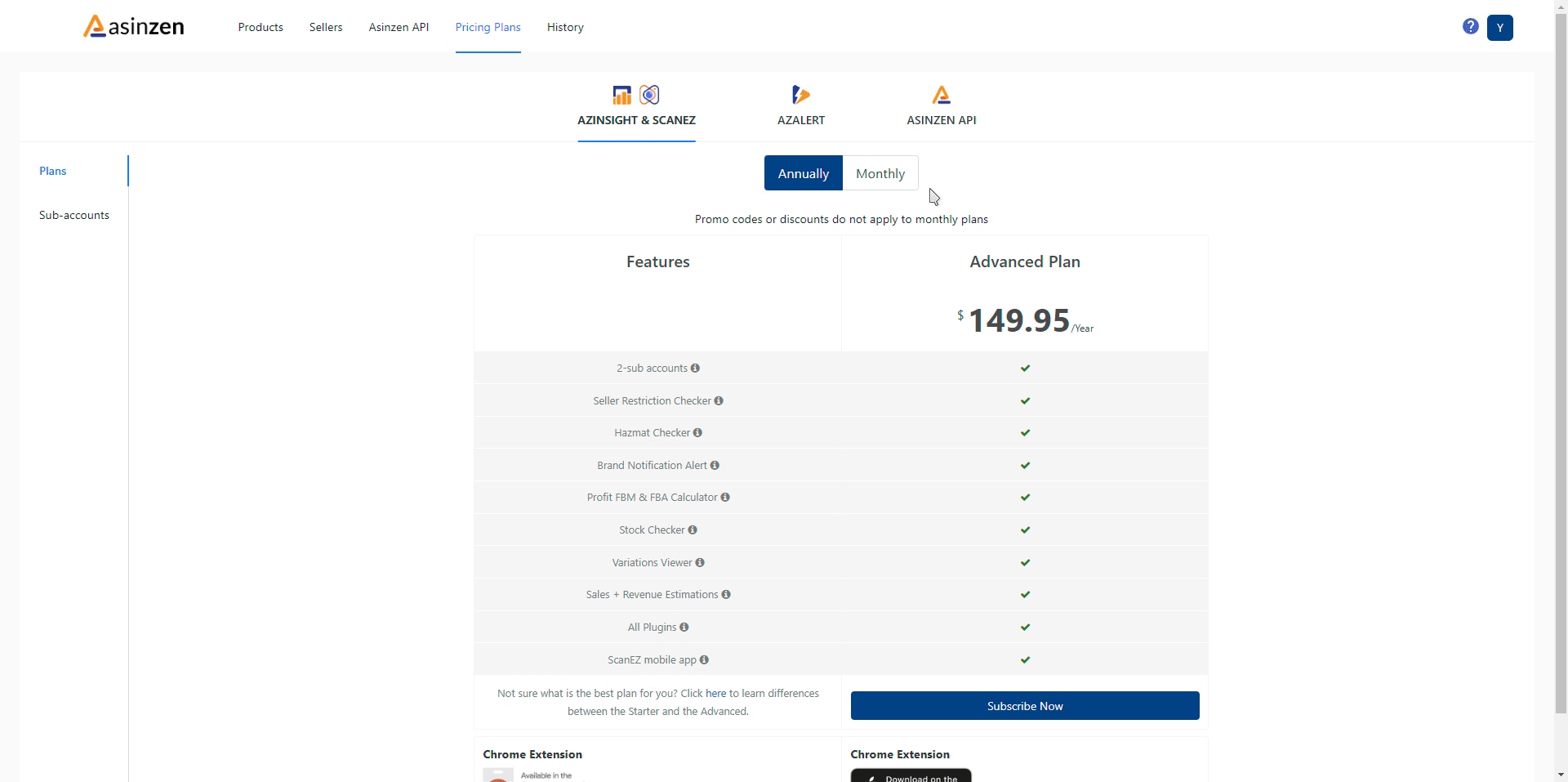Click the download badge under right Chrome Extension

pos(911,775)
